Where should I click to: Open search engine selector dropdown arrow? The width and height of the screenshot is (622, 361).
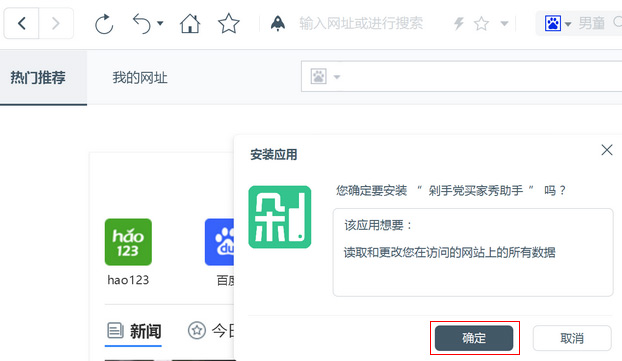pos(568,24)
